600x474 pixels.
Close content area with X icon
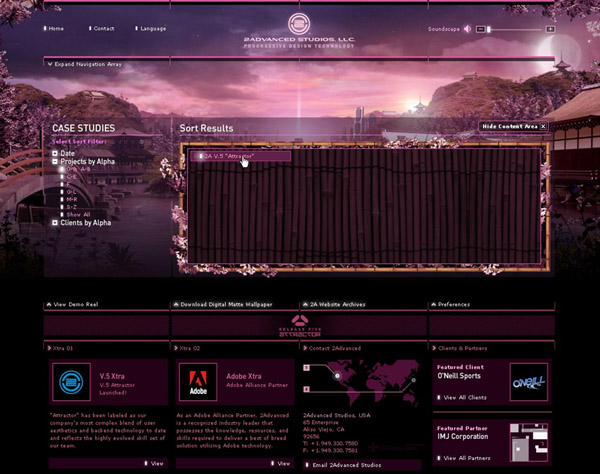(543, 126)
